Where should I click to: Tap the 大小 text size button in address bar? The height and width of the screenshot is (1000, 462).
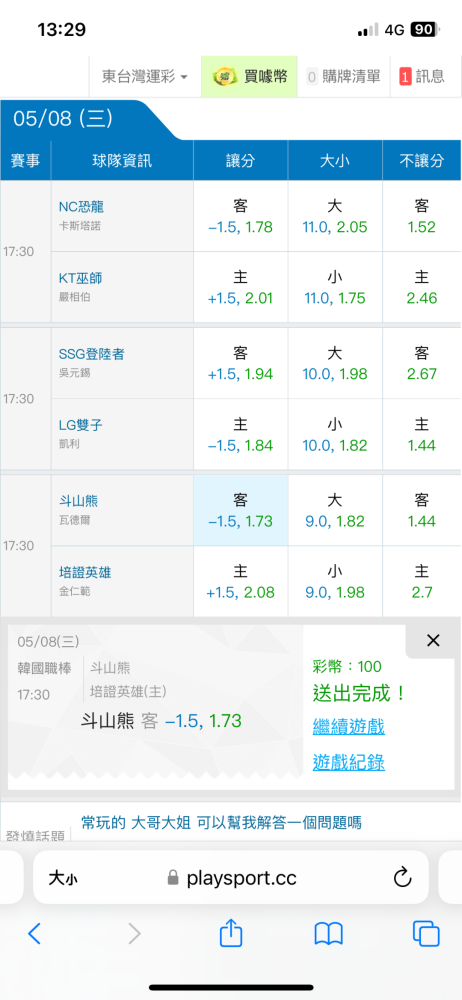pos(63,878)
